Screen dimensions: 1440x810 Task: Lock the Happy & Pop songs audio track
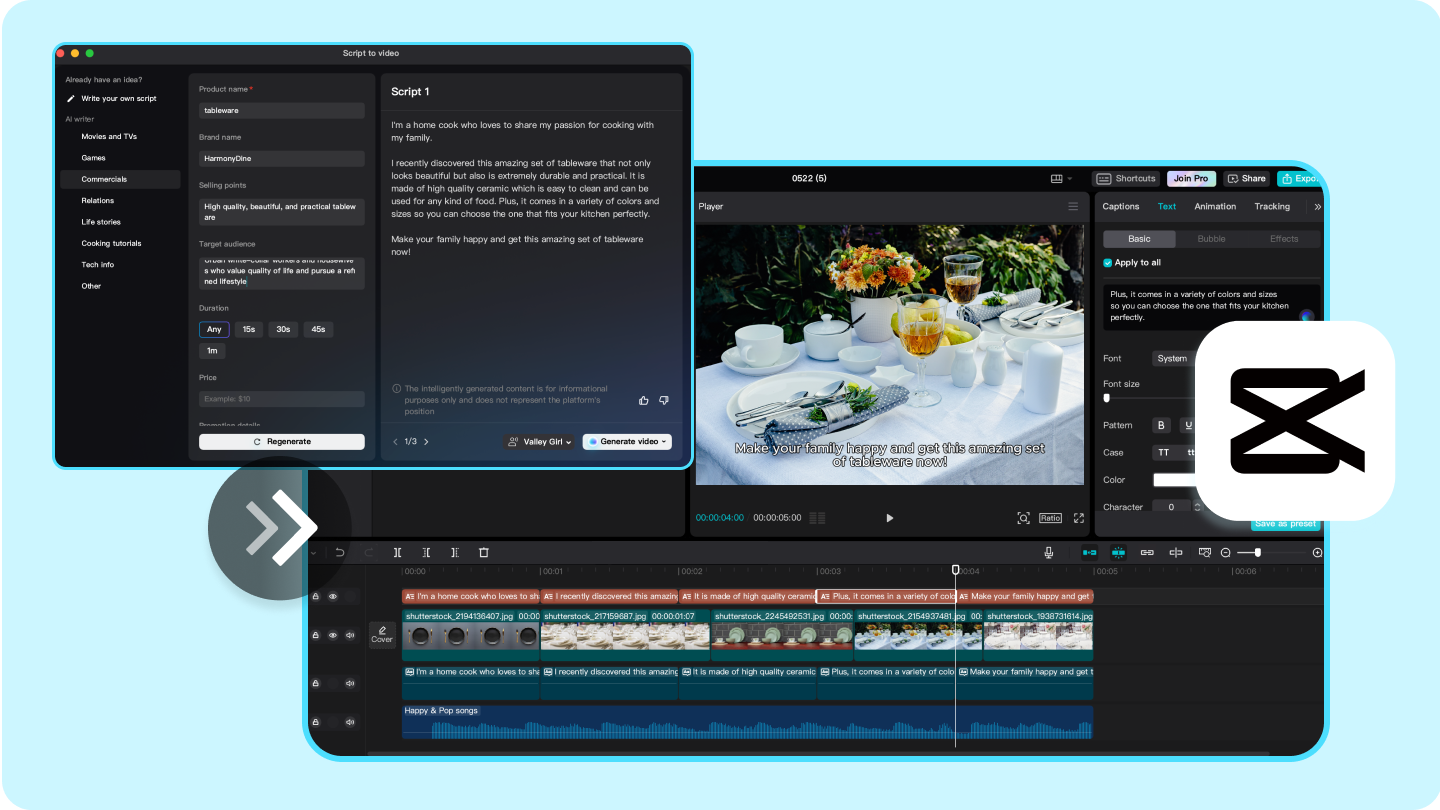click(316, 721)
